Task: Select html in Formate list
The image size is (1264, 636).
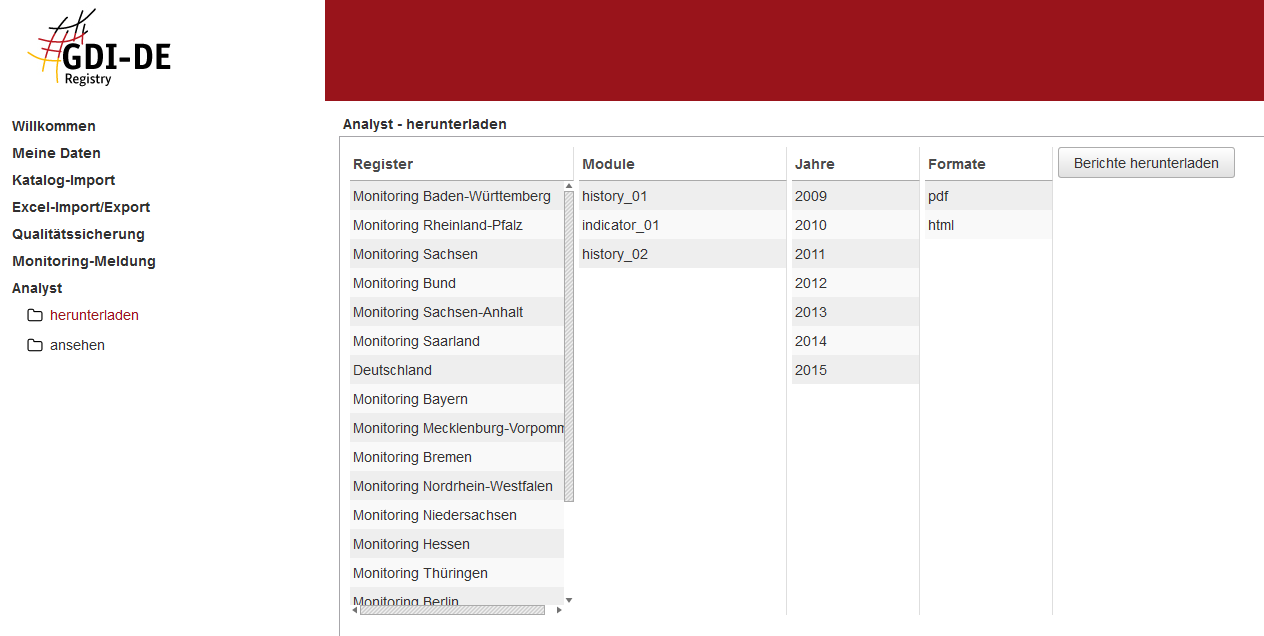Action: [x=941, y=225]
